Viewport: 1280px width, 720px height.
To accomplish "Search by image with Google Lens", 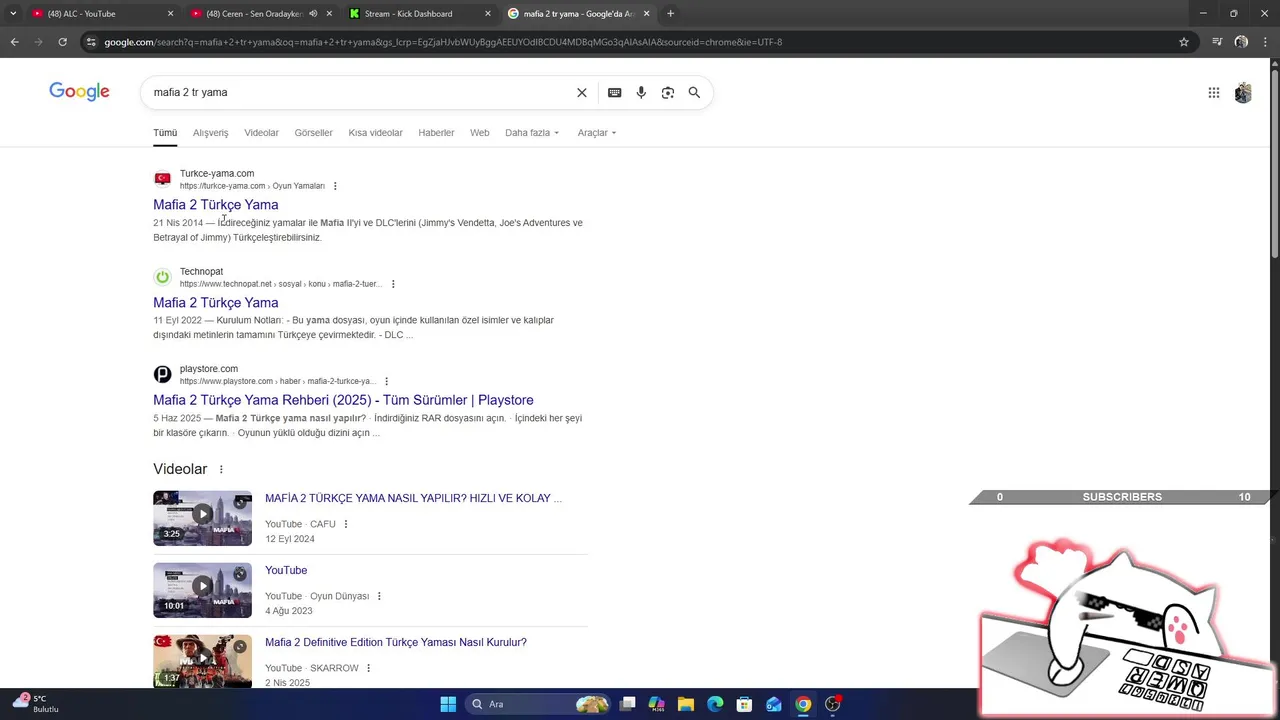I will [668, 92].
